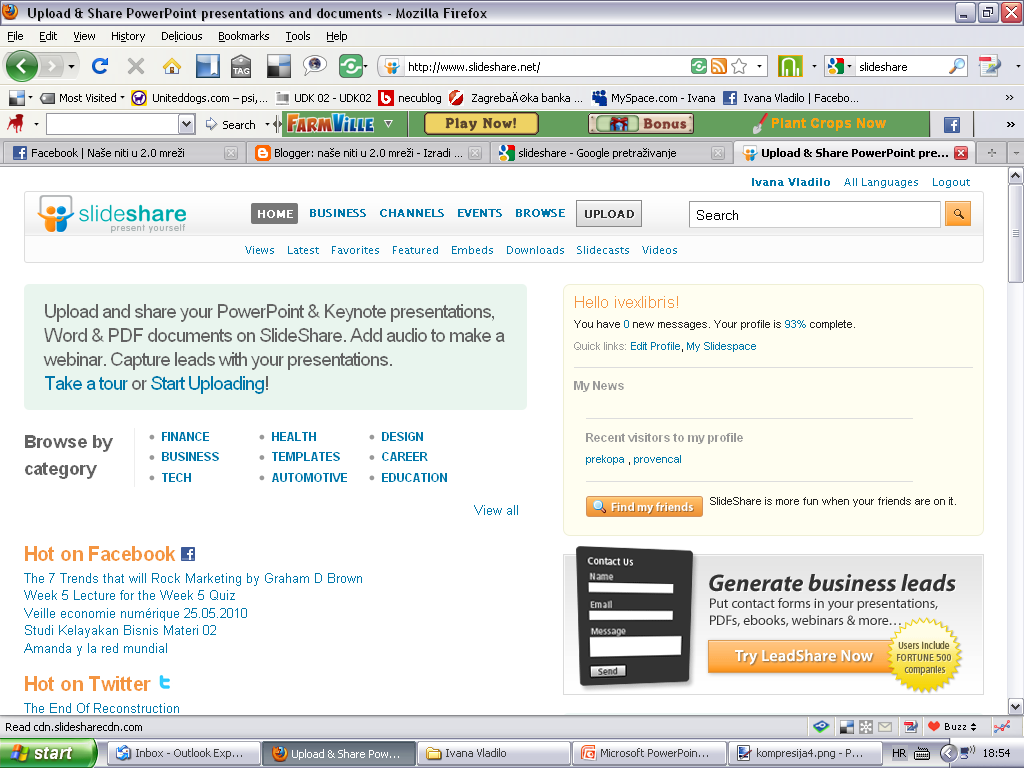Click the Buzz heart icon in status bar
Image resolution: width=1024 pixels, height=768 pixels.
(934, 726)
